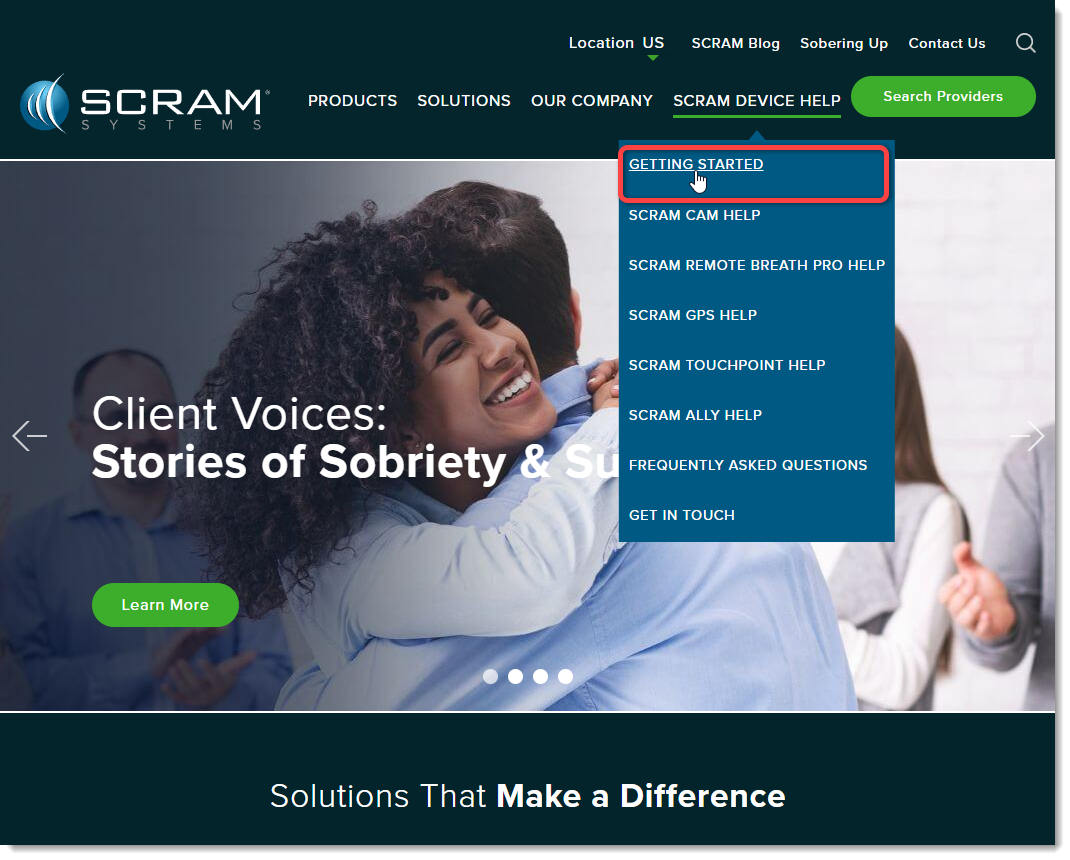Open the Our Company menu
1070x860 pixels.
click(x=594, y=101)
